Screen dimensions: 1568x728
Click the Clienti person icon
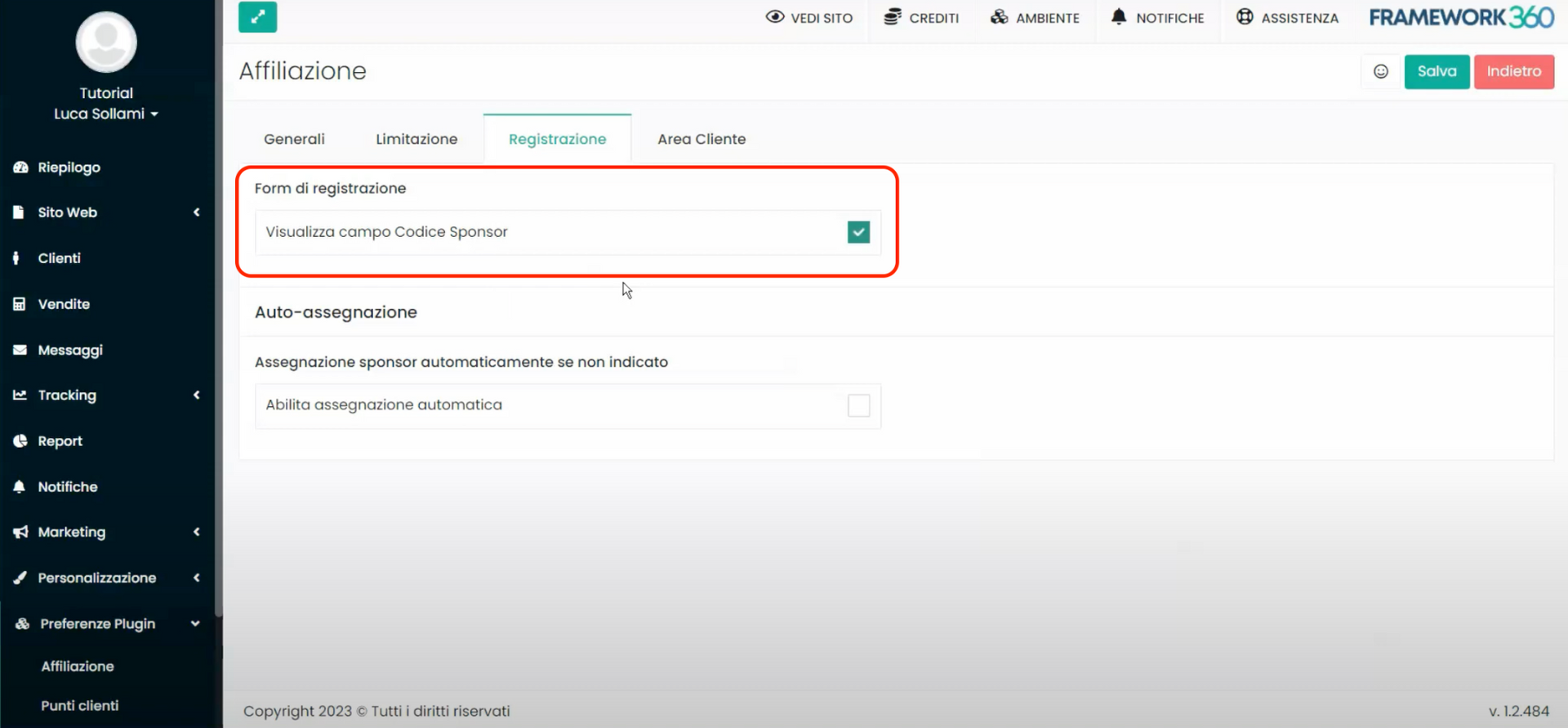point(16,258)
